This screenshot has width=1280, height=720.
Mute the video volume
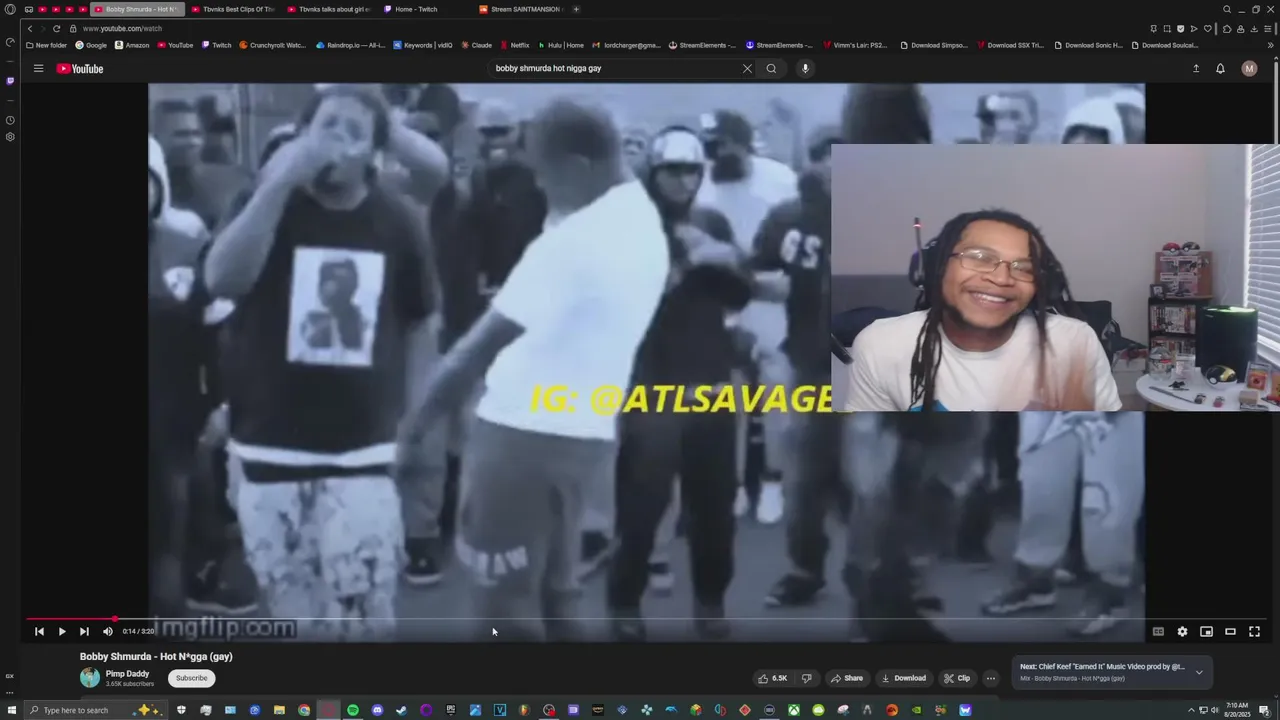pos(108,631)
